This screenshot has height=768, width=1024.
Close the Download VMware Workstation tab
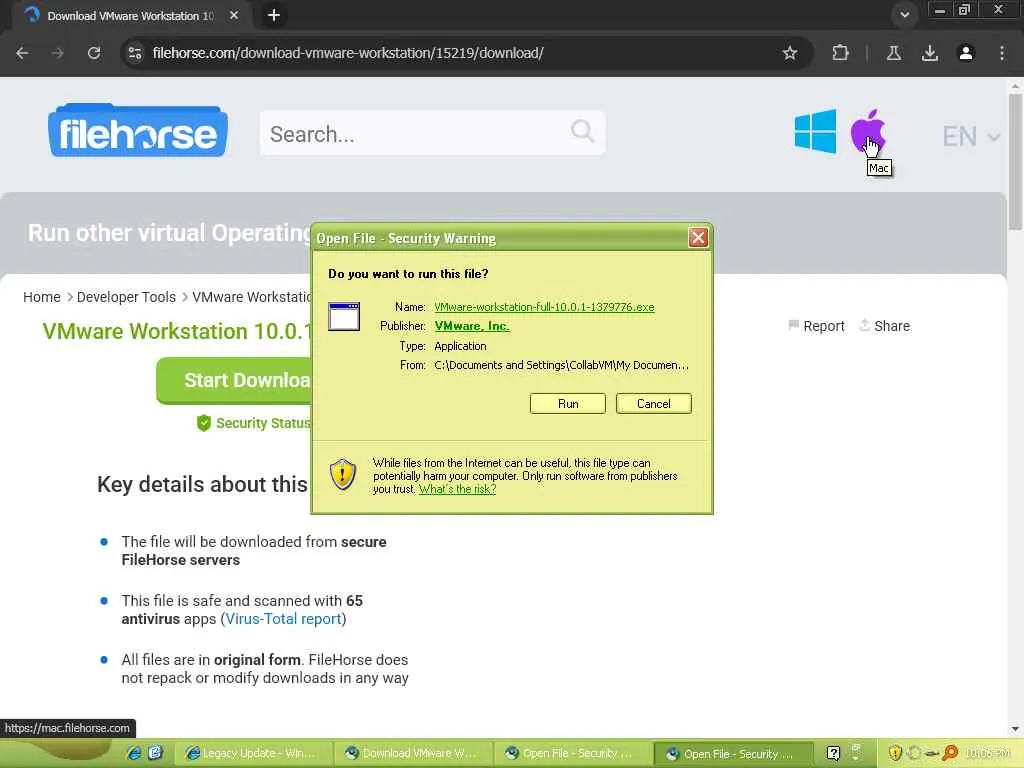(x=234, y=15)
